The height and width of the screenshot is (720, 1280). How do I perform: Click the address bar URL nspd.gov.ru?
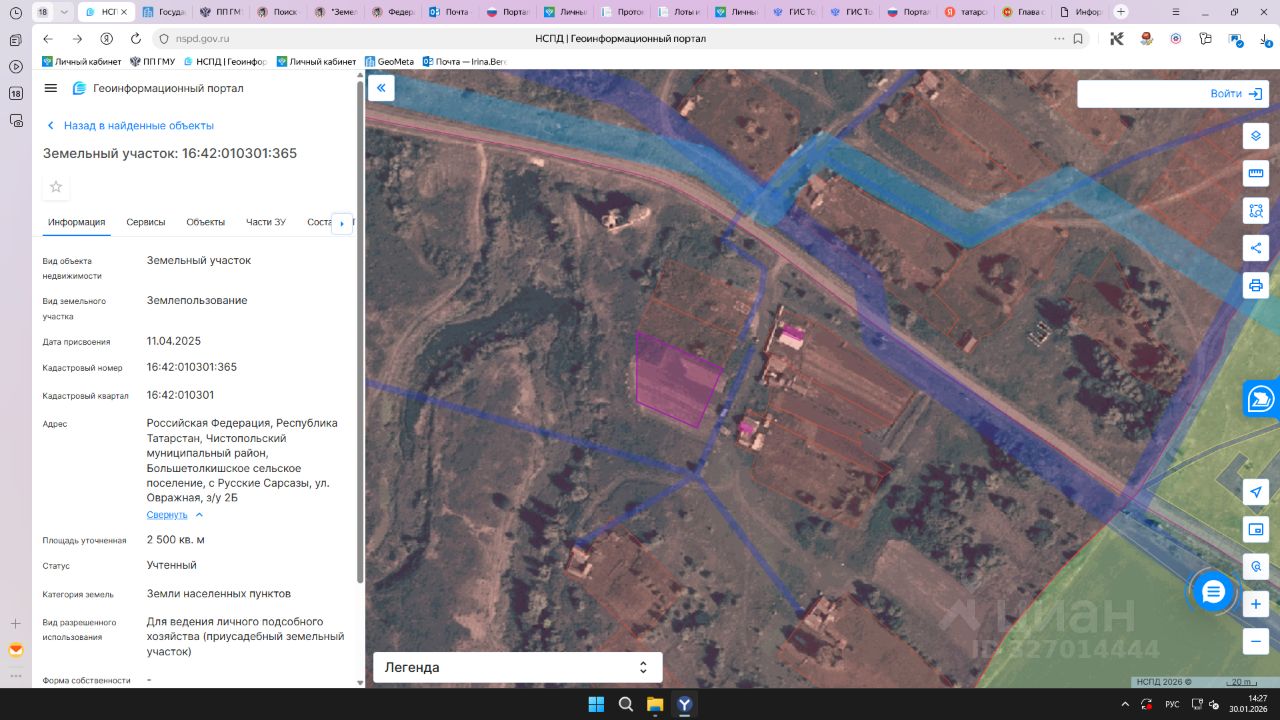coord(201,39)
